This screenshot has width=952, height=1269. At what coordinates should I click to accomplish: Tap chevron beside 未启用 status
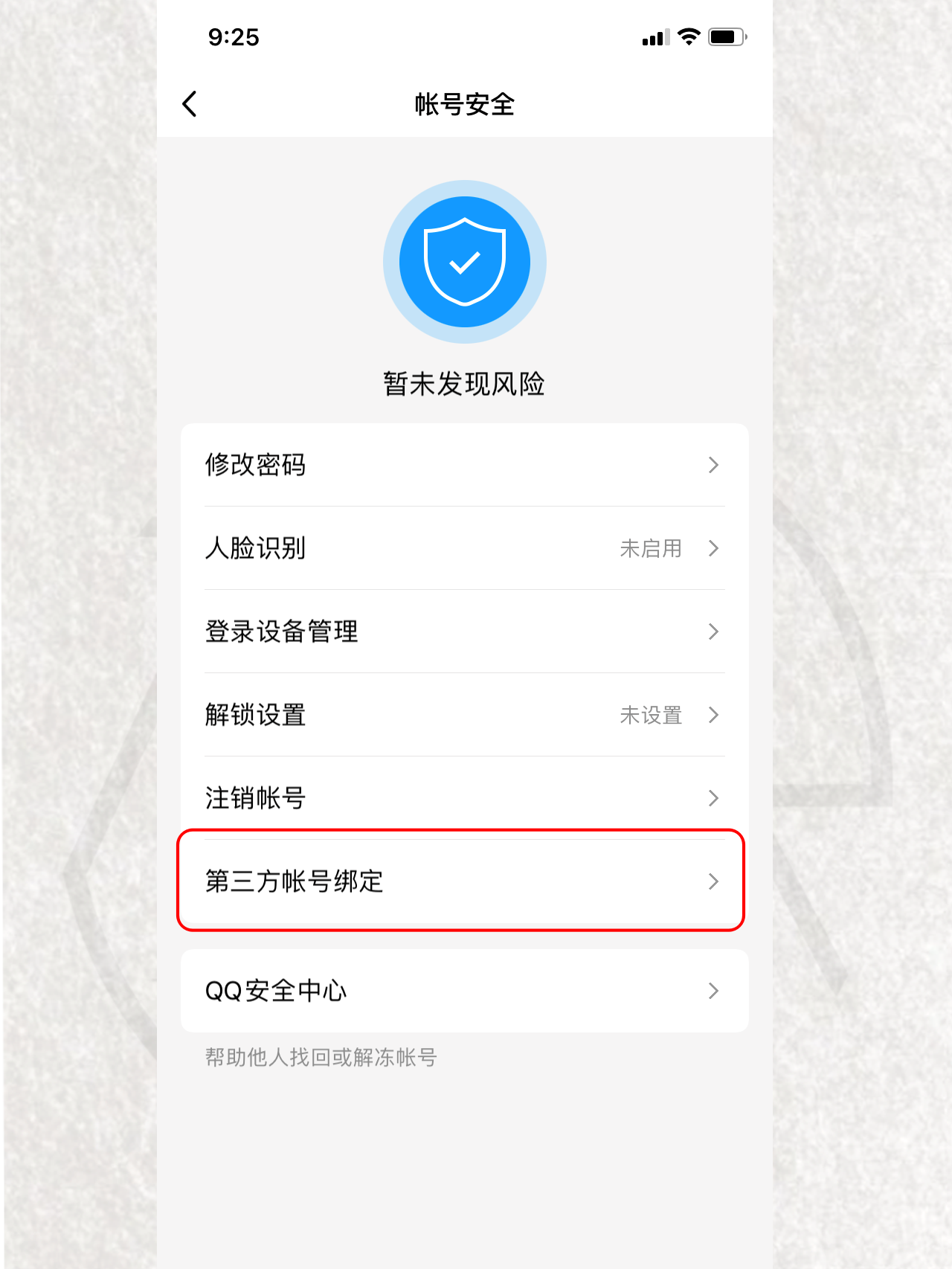point(713,548)
